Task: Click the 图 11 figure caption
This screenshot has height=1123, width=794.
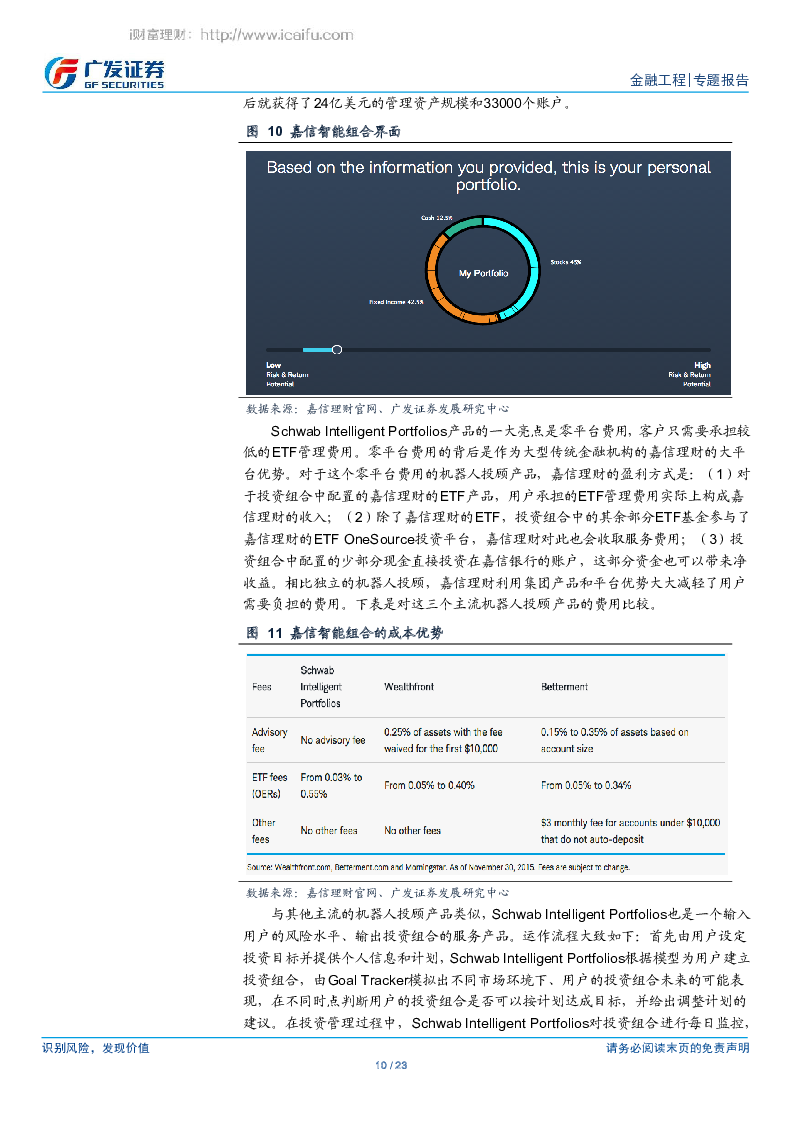Action: [344, 633]
